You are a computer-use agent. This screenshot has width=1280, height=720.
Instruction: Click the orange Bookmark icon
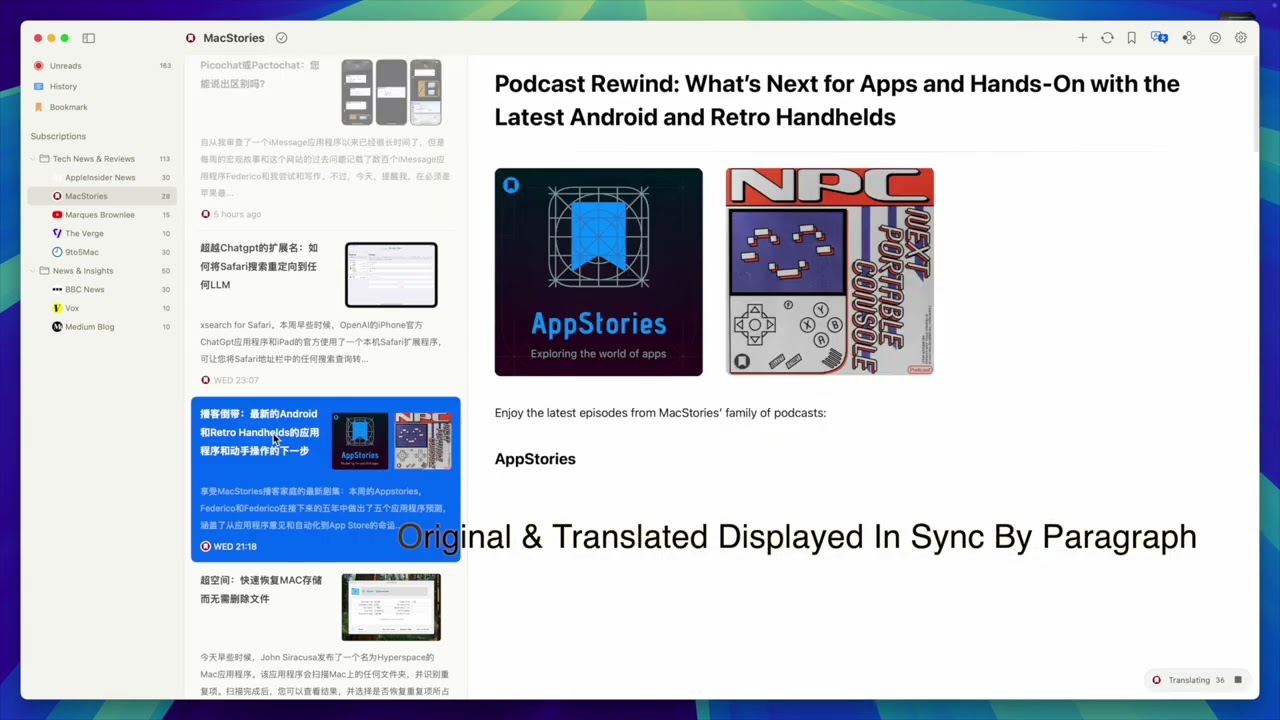pos(39,107)
